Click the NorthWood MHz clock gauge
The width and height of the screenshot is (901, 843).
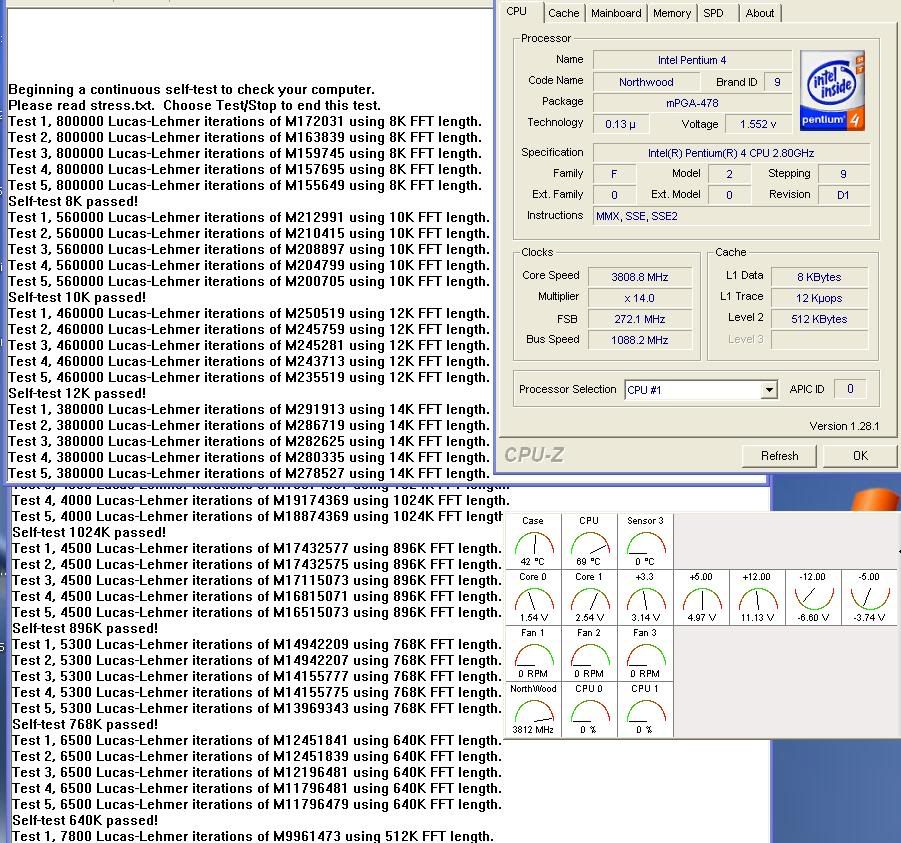[533, 709]
